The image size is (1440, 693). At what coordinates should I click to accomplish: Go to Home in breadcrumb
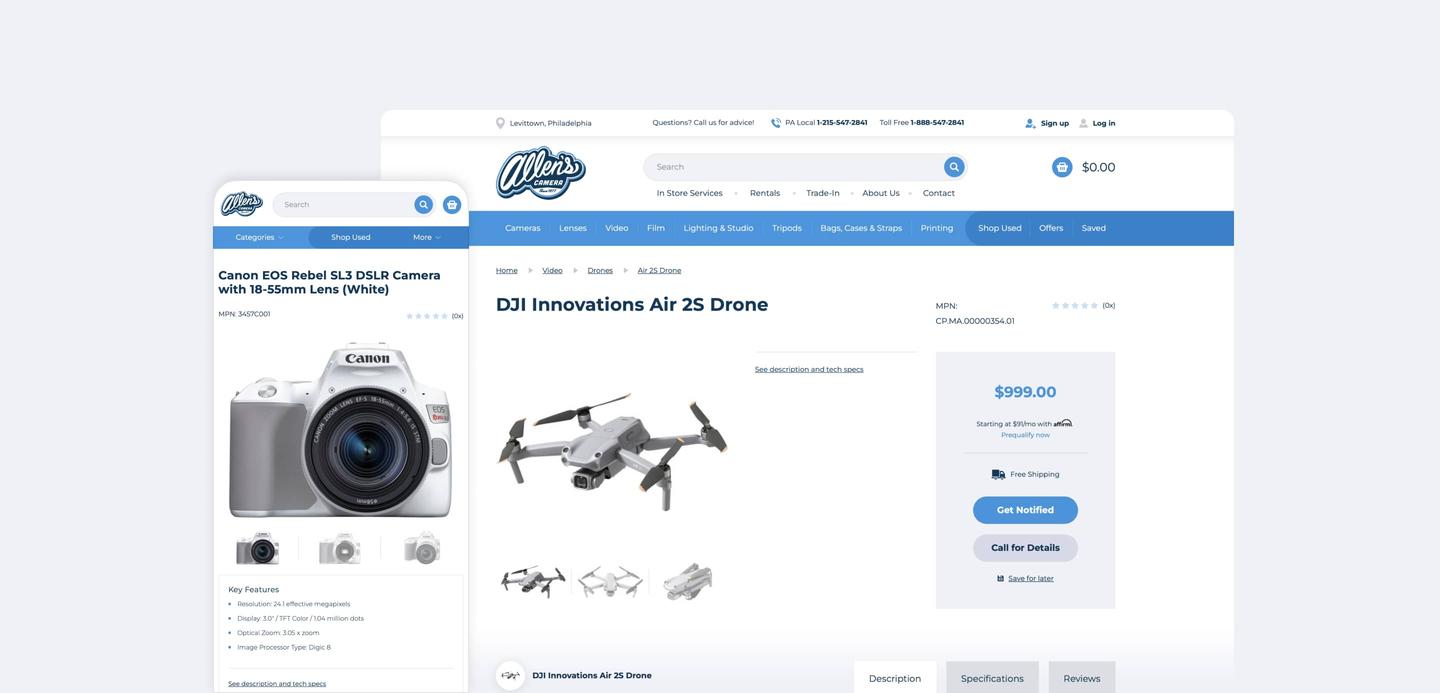pyautogui.click(x=507, y=270)
